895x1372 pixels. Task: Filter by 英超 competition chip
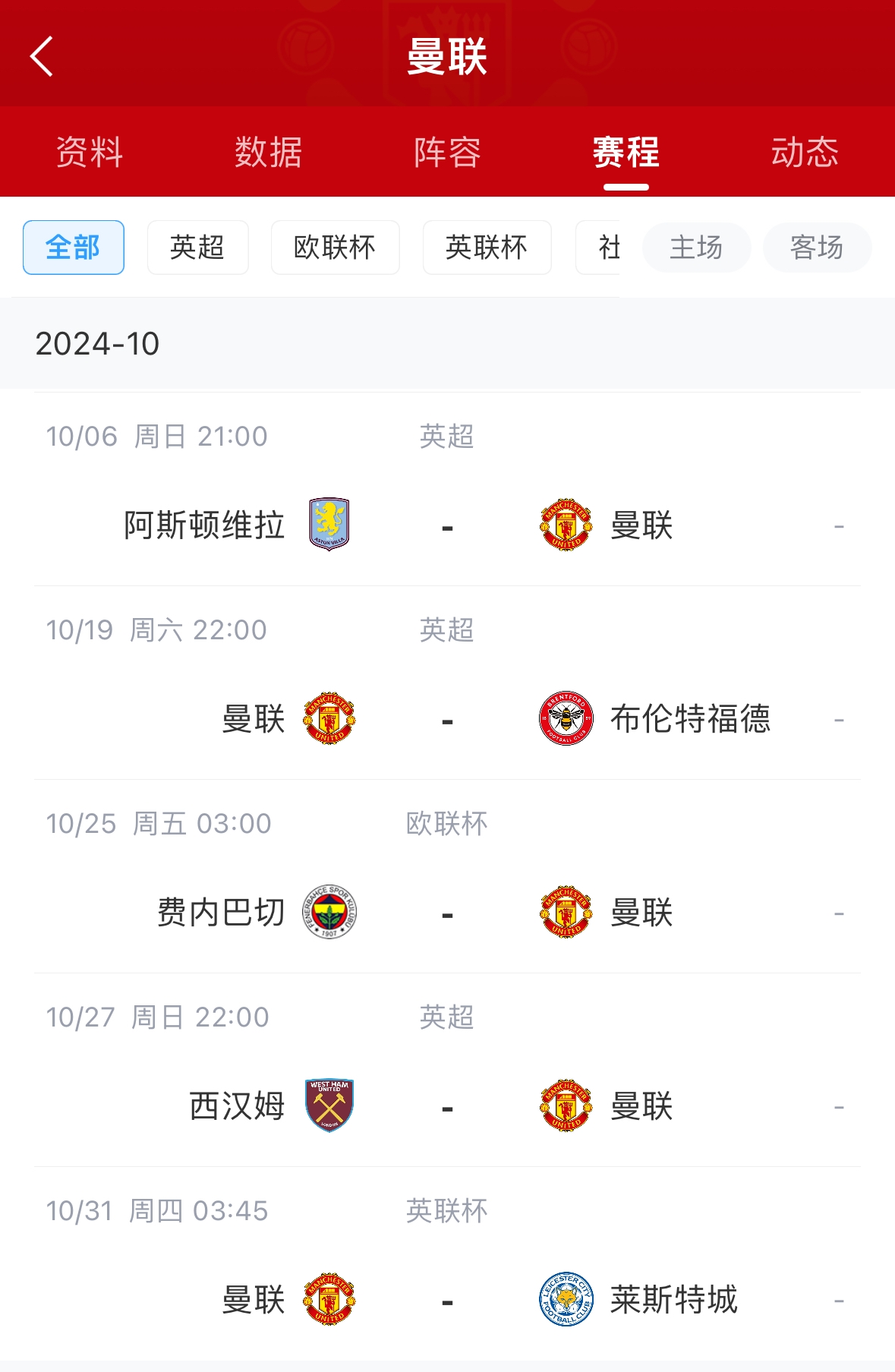[x=197, y=248]
